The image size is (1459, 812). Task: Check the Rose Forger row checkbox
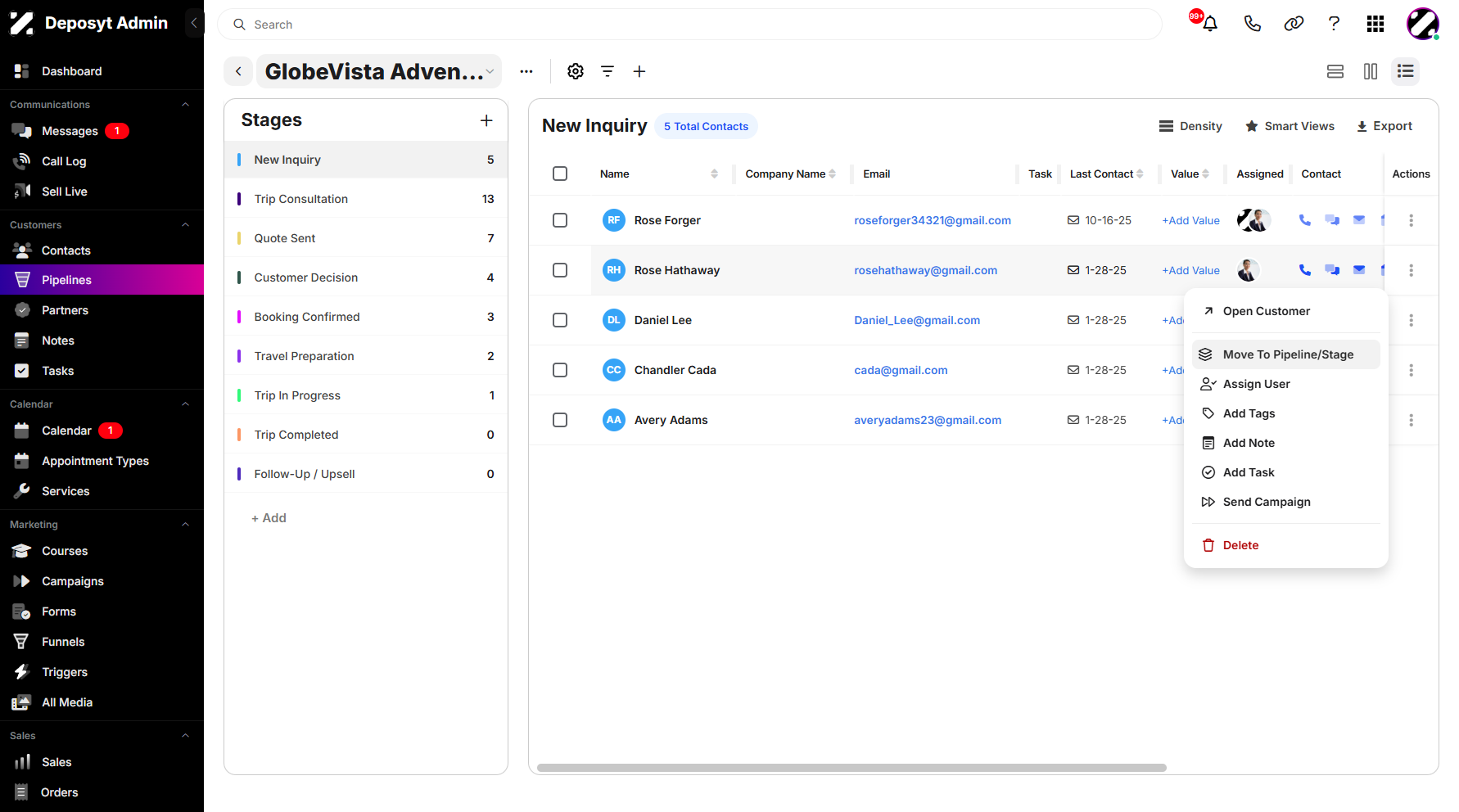coord(560,220)
